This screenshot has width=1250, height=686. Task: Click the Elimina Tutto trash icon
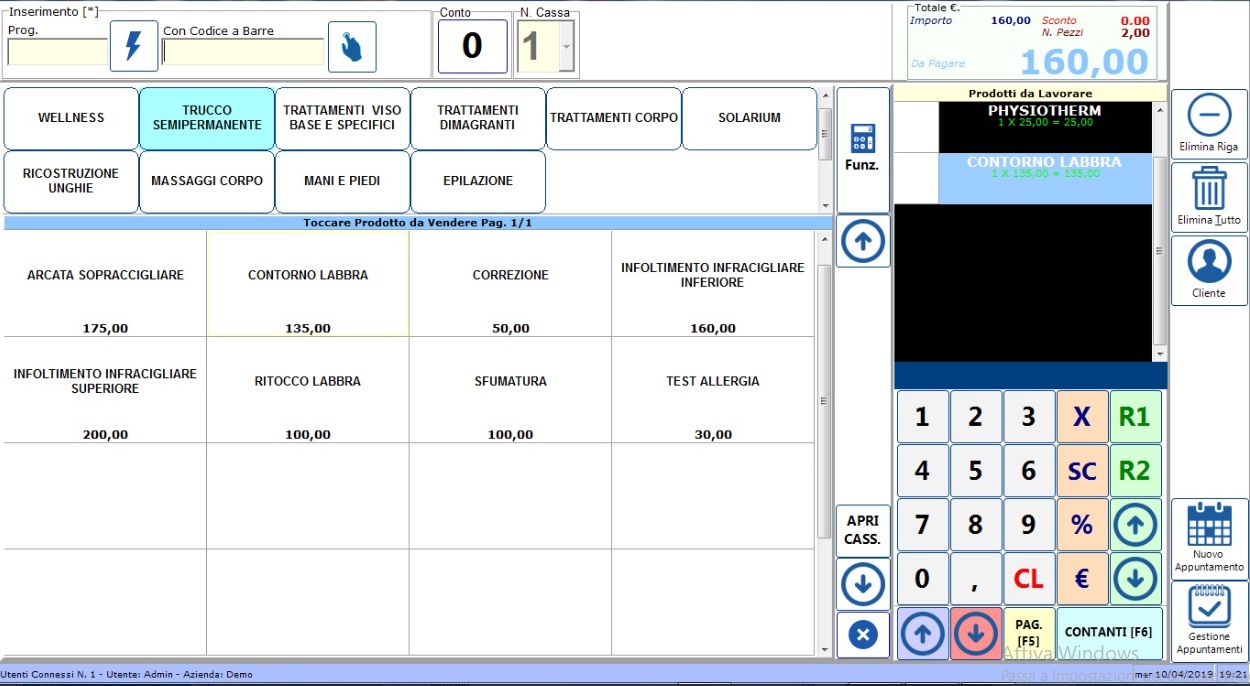click(x=1209, y=197)
